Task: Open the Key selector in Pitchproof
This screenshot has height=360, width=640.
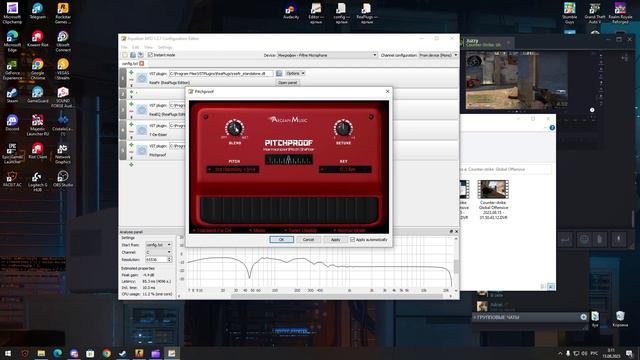Action: point(345,169)
